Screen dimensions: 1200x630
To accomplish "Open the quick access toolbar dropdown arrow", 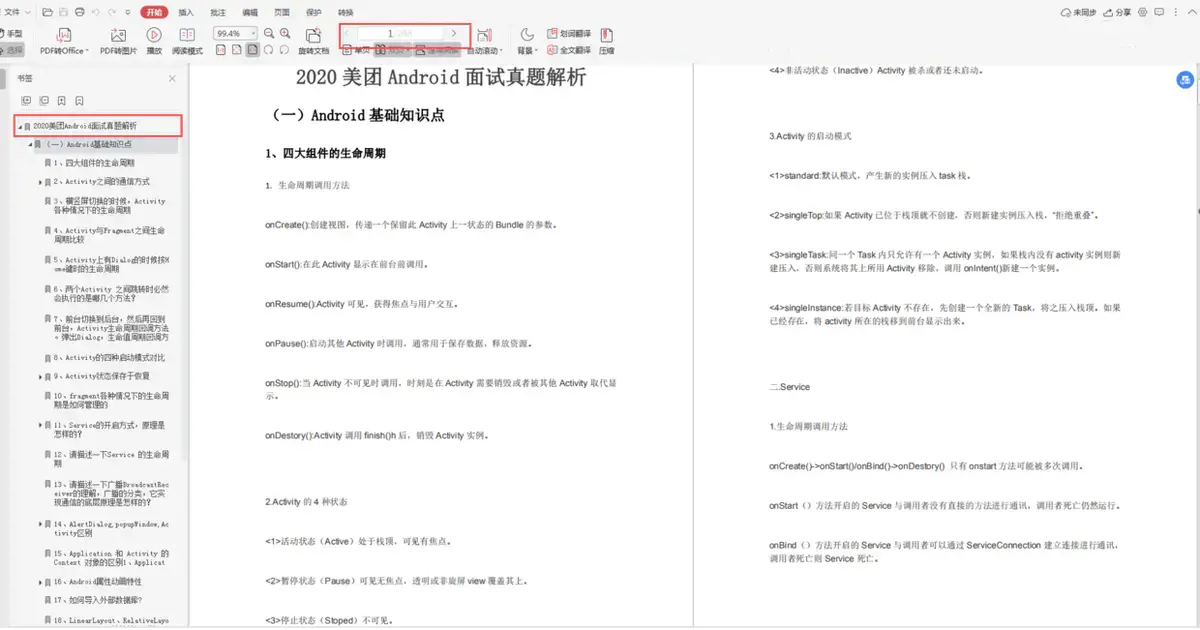I will click(127, 12).
